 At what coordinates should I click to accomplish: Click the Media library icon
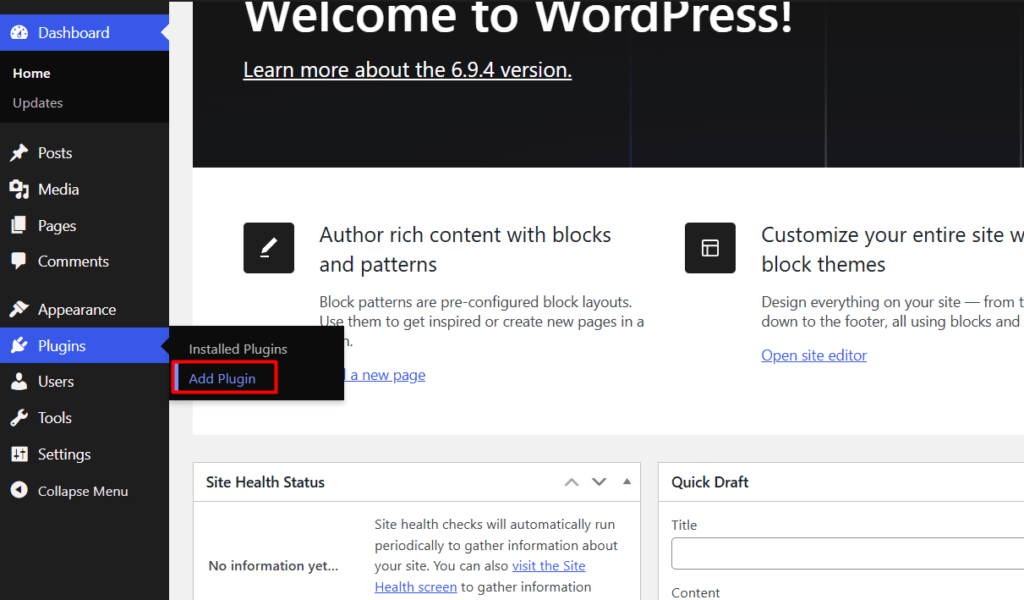pos(19,189)
